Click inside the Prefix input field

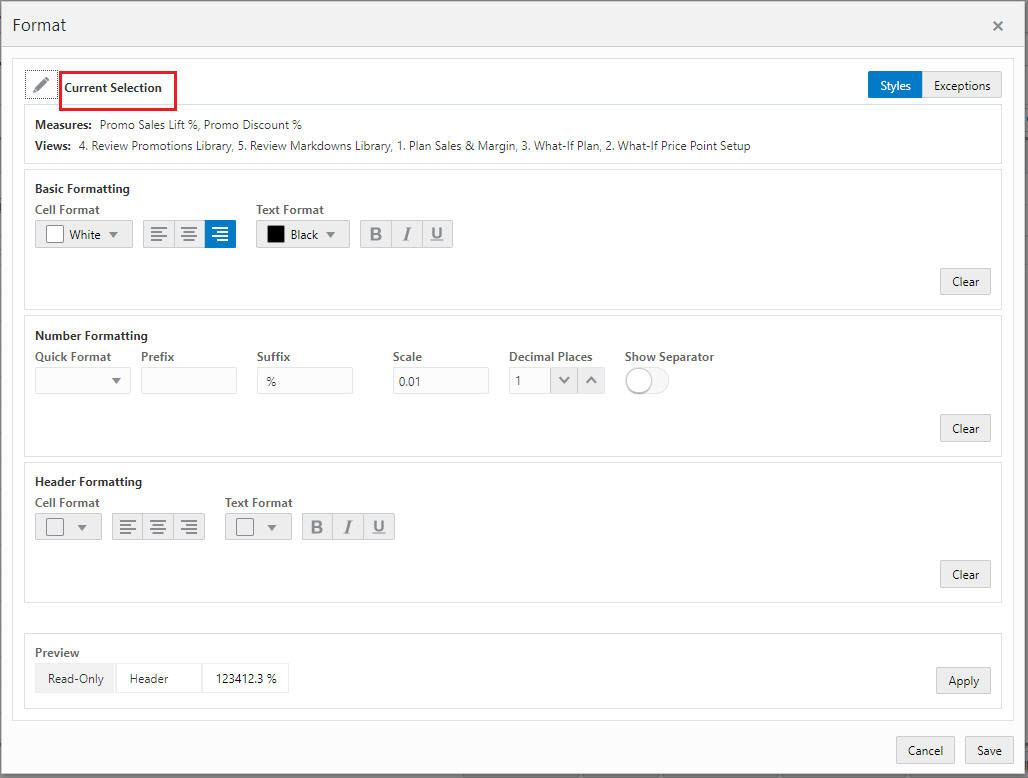(x=189, y=380)
